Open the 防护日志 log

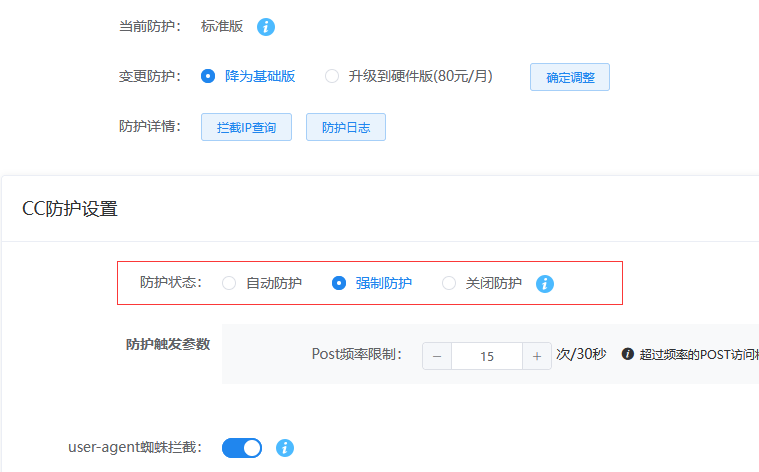[x=345, y=128]
